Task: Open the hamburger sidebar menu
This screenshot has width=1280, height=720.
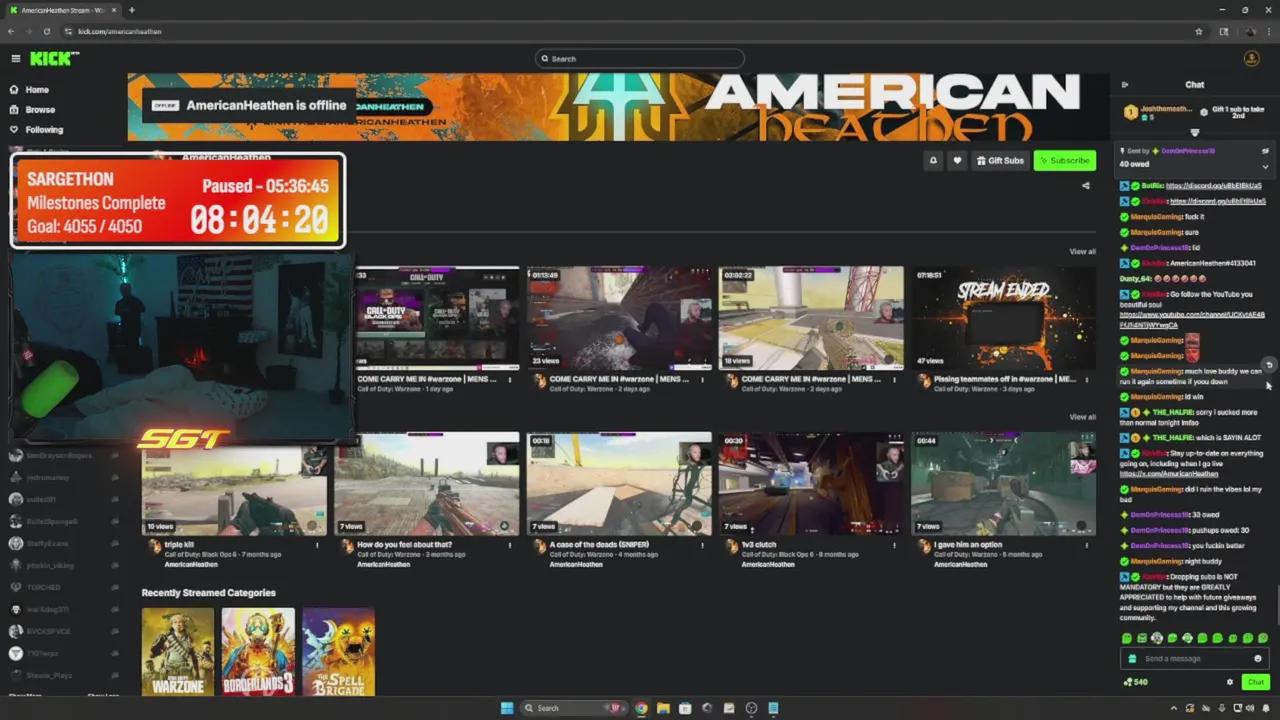Action: coord(15,59)
